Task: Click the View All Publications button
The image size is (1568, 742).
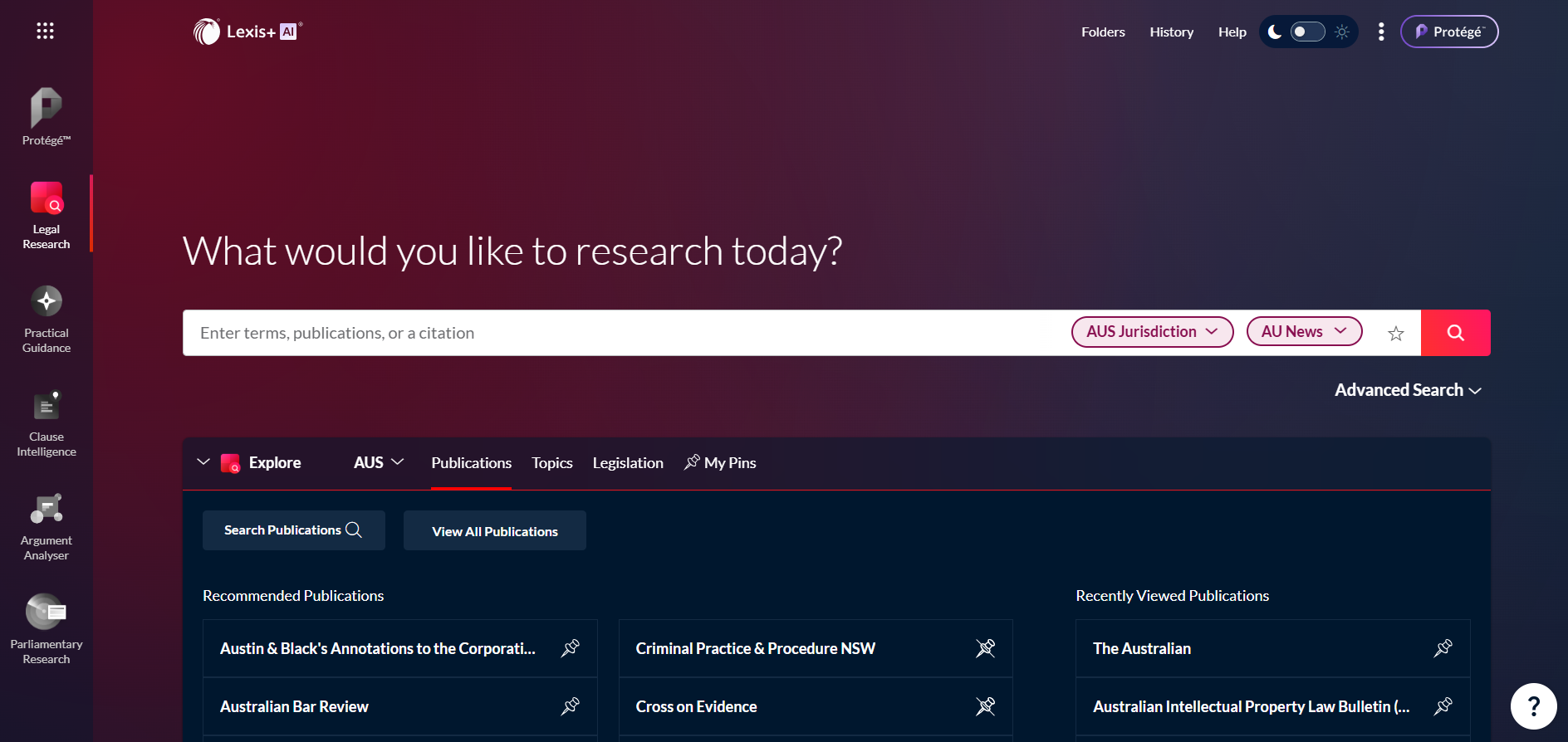Action: 495,531
